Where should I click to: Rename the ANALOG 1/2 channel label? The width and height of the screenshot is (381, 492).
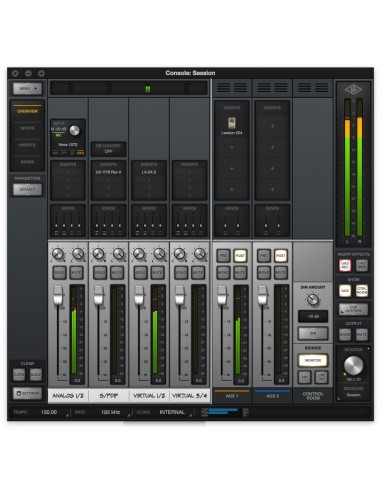tap(68, 396)
